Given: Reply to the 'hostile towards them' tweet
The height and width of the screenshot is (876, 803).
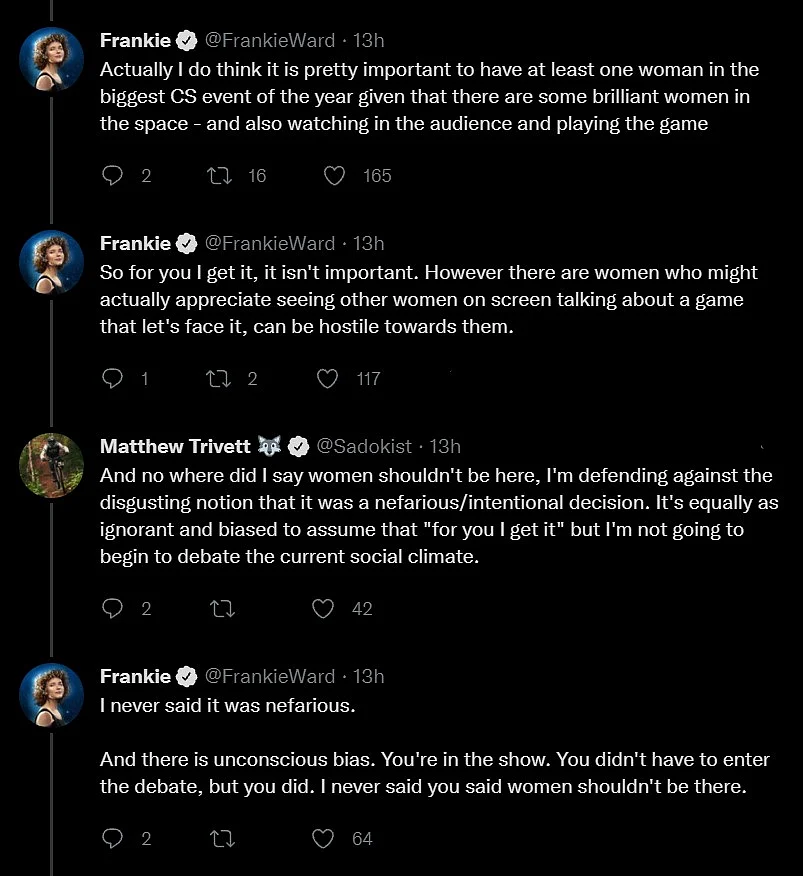Looking at the screenshot, I should point(112,379).
